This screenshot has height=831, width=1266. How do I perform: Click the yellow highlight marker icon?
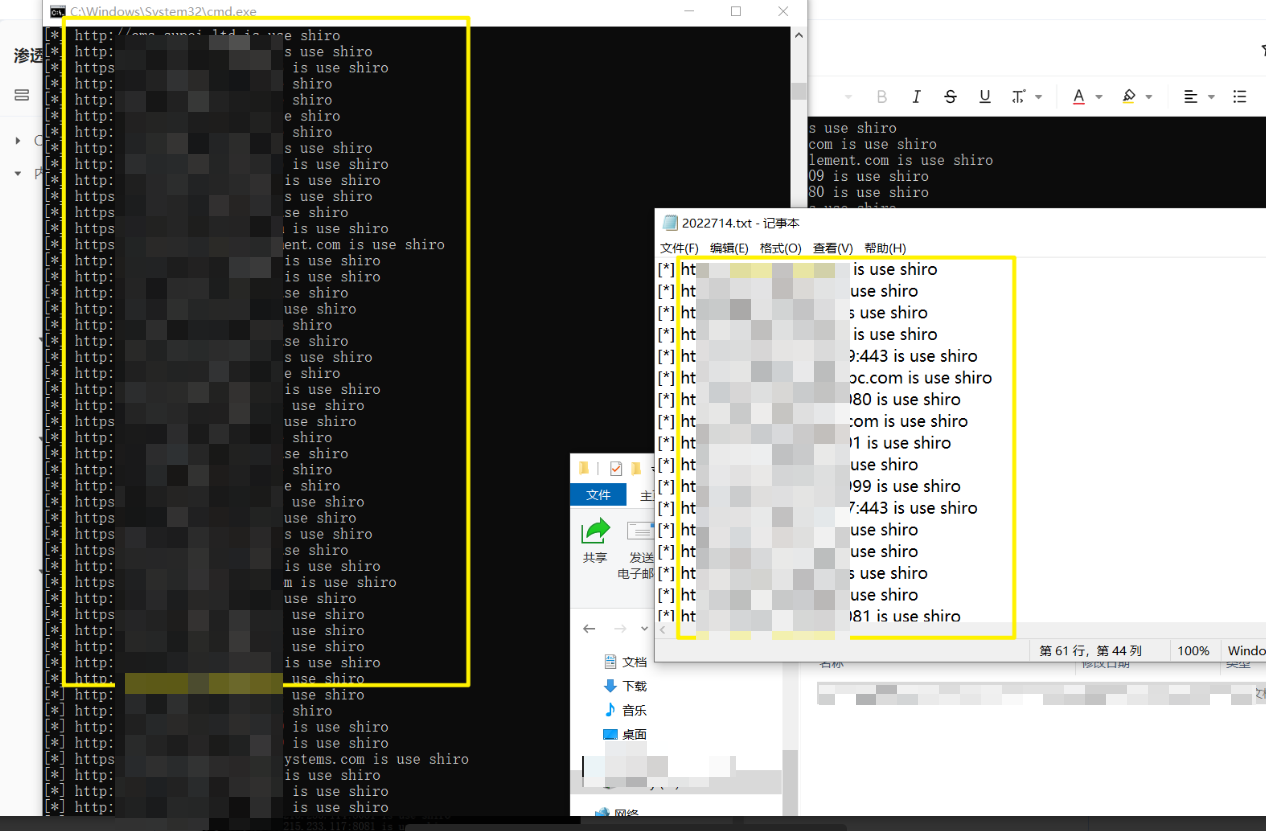tap(1129, 97)
